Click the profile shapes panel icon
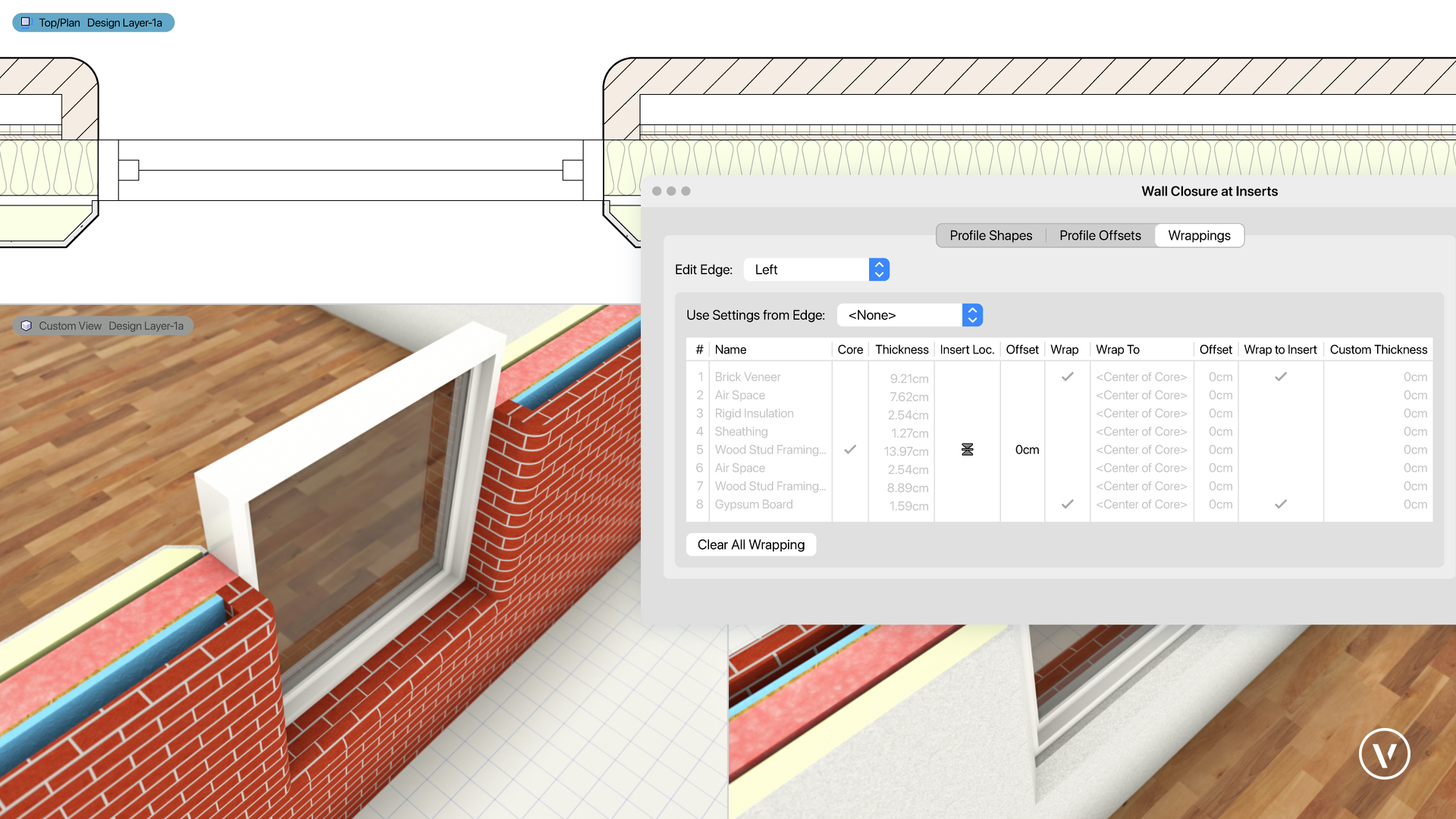The height and width of the screenshot is (819, 1456). click(990, 235)
